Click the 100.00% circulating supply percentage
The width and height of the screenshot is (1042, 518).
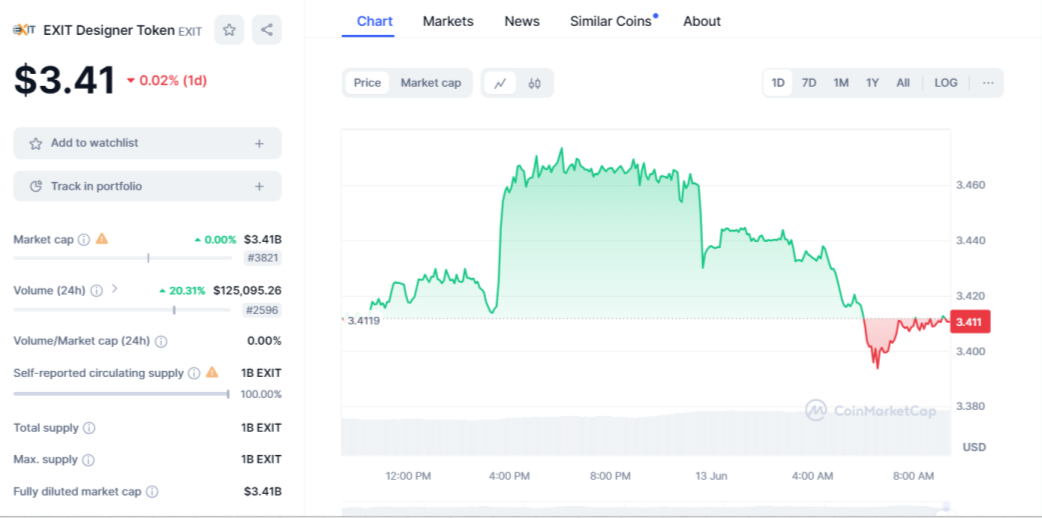click(261, 394)
